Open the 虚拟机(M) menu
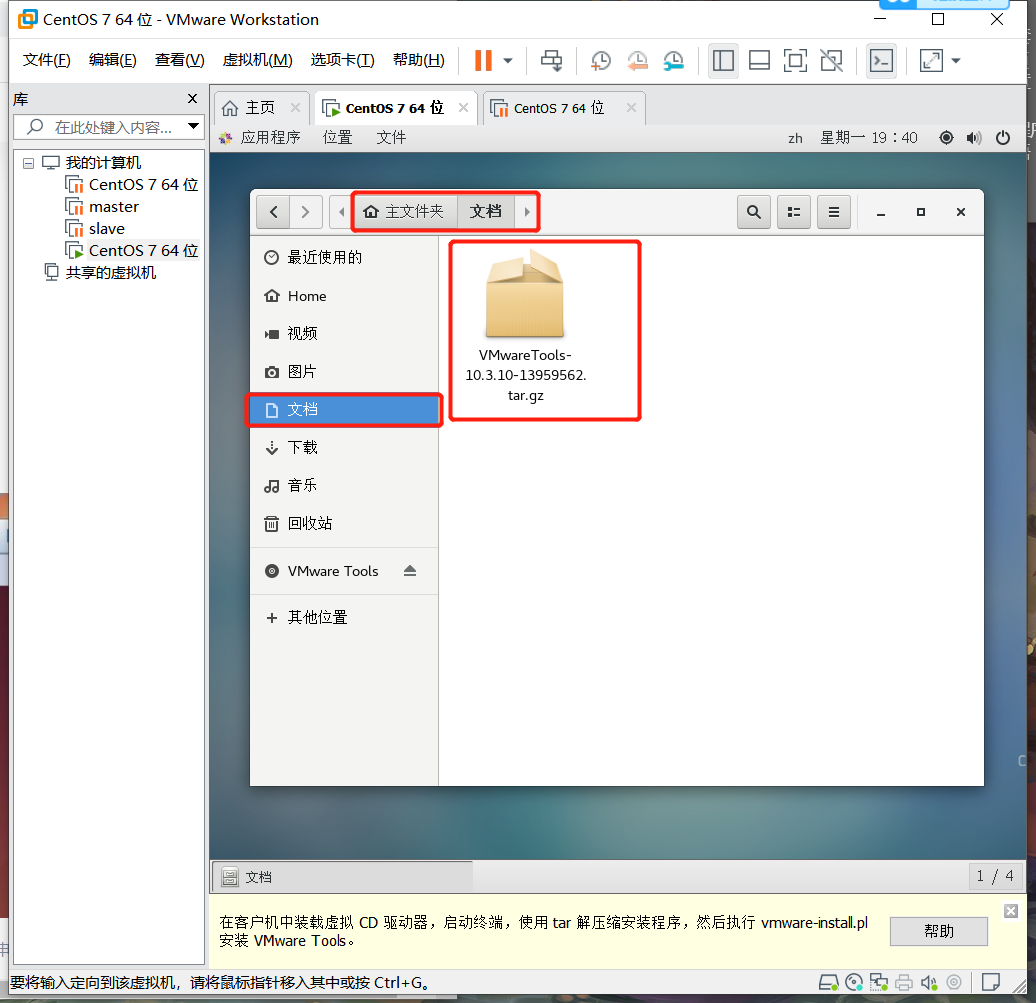The height and width of the screenshot is (1003, 1036). click(x=257, y=60)
